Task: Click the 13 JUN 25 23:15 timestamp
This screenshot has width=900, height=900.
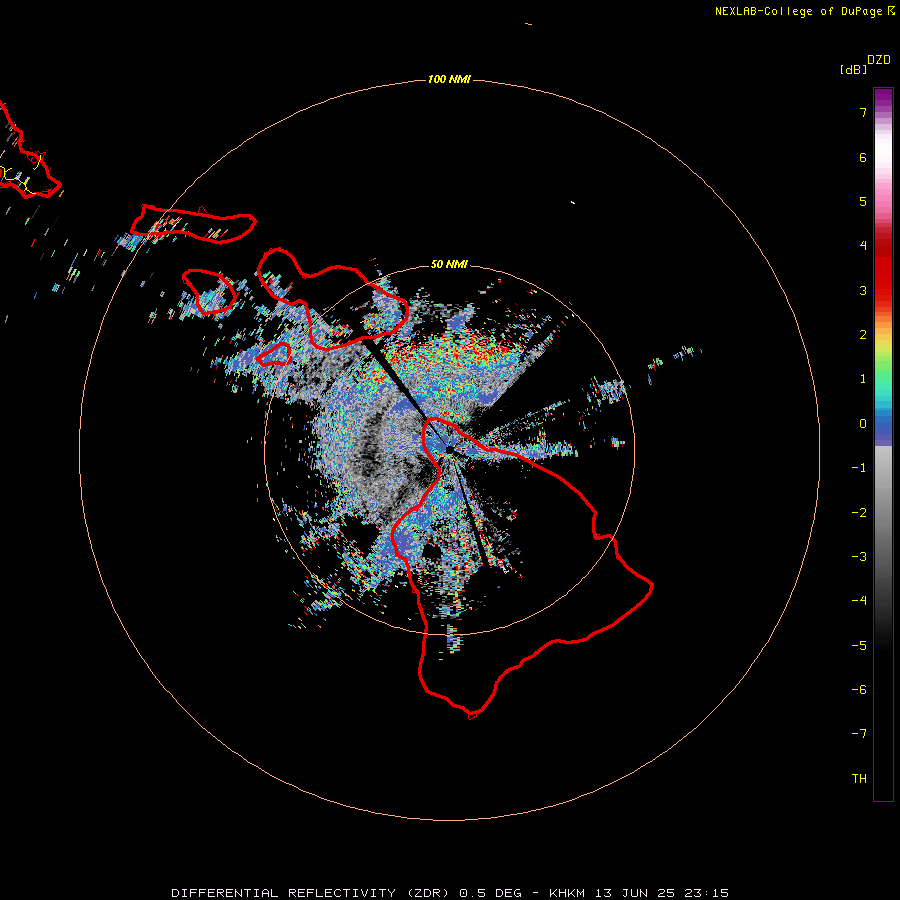Action: pyautogui.click(x=662, y=893)
